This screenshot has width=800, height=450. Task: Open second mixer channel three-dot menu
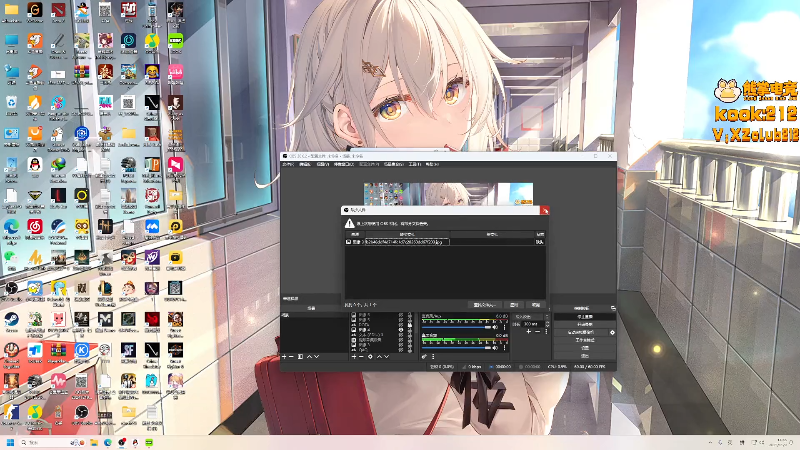(505, 347)
